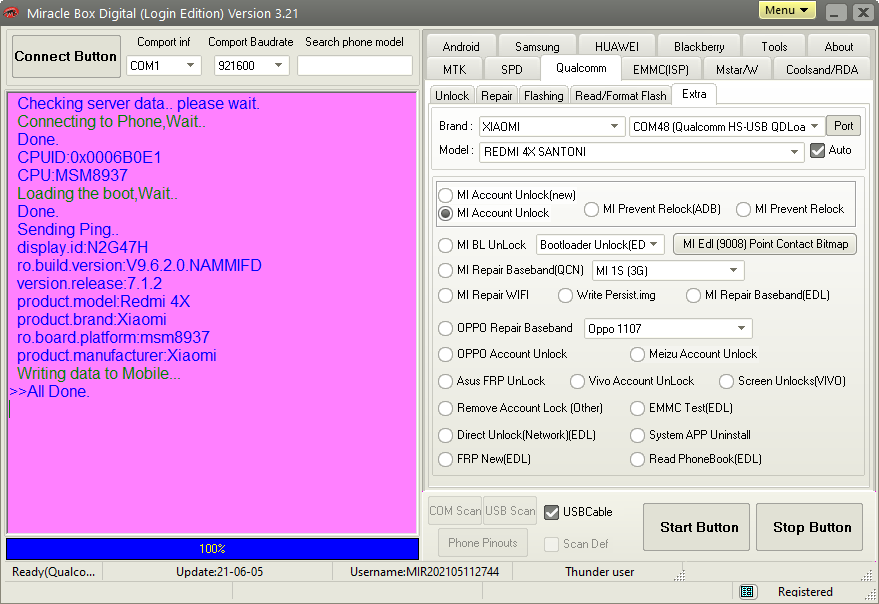
Task: Select EMMC Test(EDL) radio
Action: click(637, 408)
